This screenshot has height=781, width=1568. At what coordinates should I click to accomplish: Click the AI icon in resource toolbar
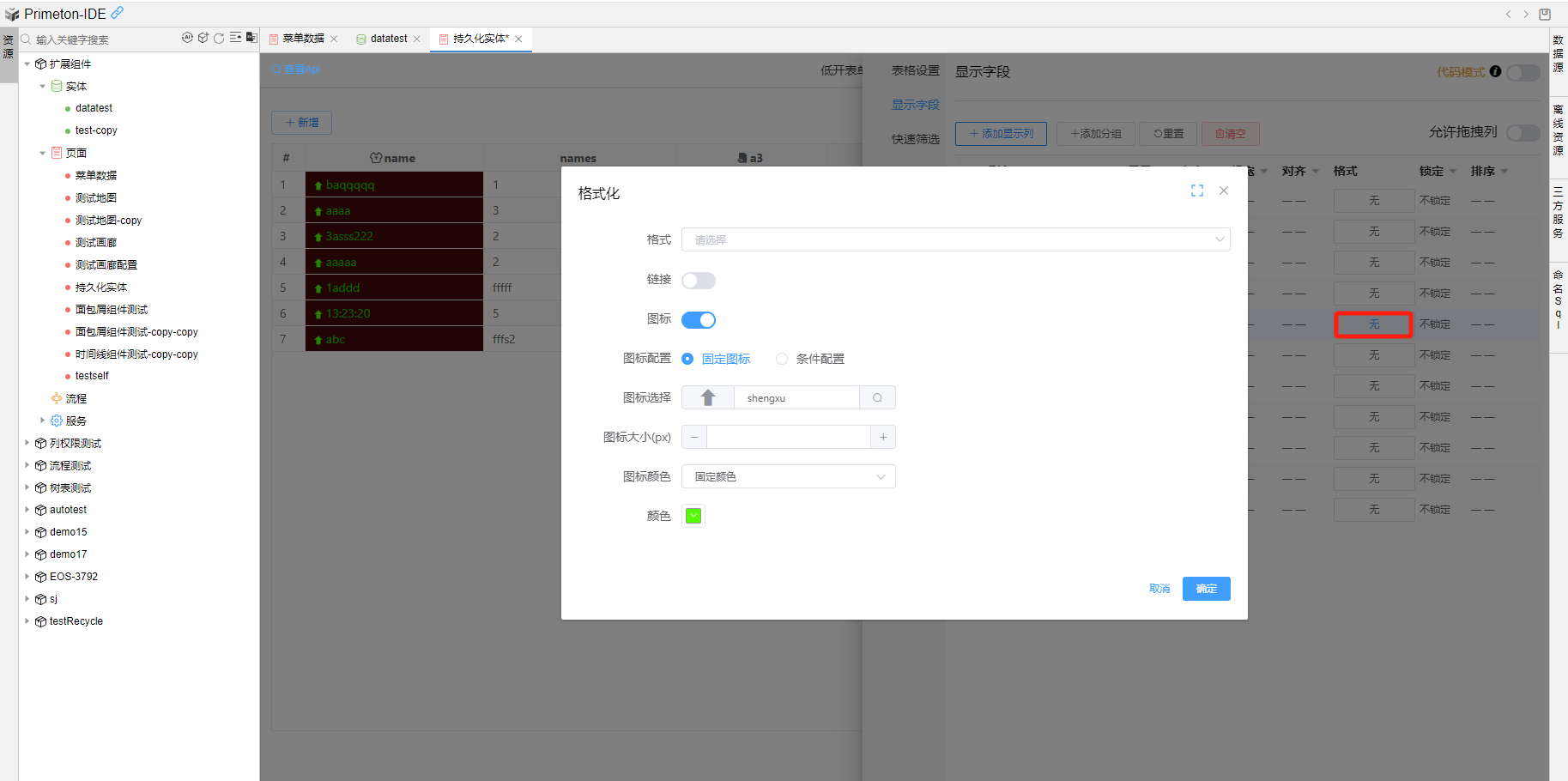point(187,38)
